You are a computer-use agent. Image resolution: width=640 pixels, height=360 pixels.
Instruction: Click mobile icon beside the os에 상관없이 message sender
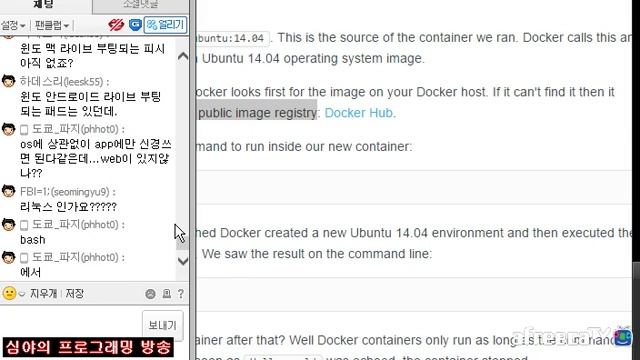(x=24, y=130)
